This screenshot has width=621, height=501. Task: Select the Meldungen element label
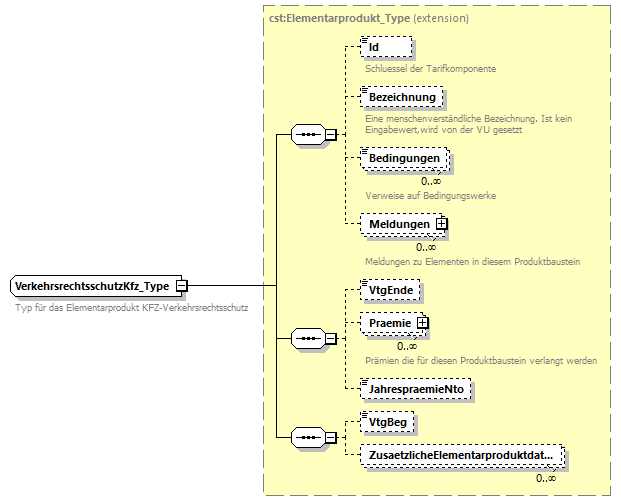[x=397, y=224]
